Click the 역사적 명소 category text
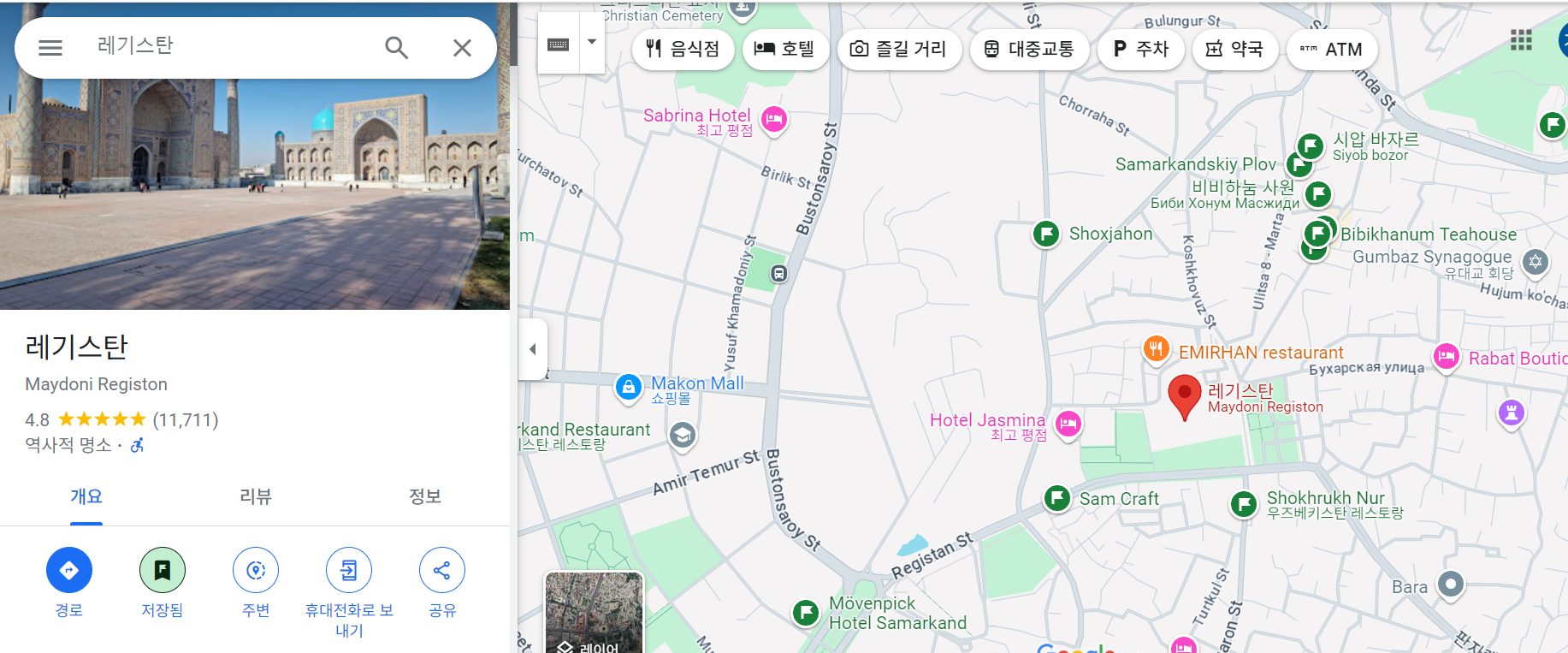The height and width of the screenshot is (653, 1568). 68,445
